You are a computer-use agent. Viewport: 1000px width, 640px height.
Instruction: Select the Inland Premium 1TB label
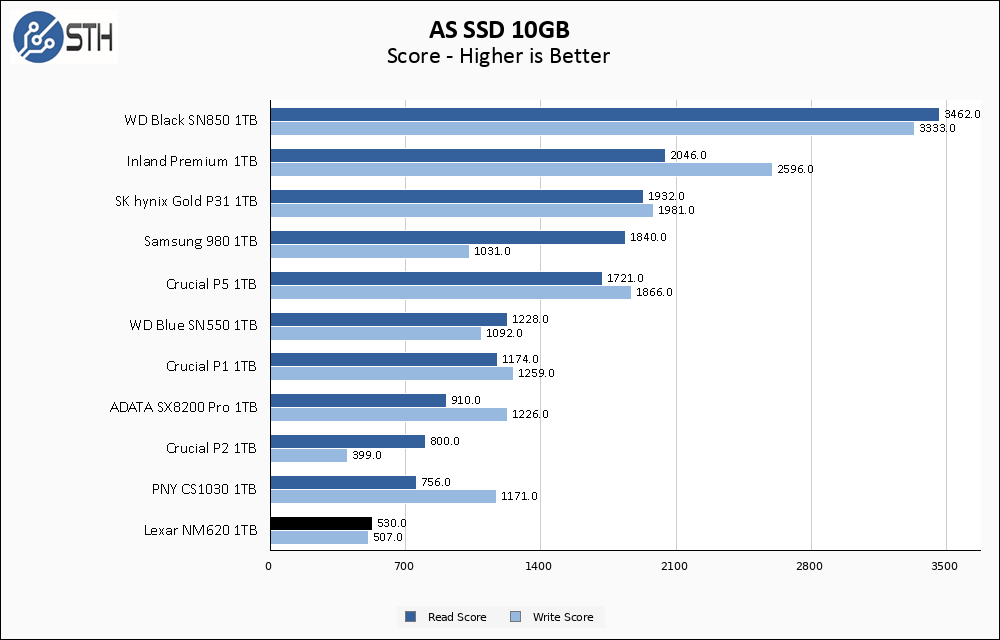[x=192, y=161]
